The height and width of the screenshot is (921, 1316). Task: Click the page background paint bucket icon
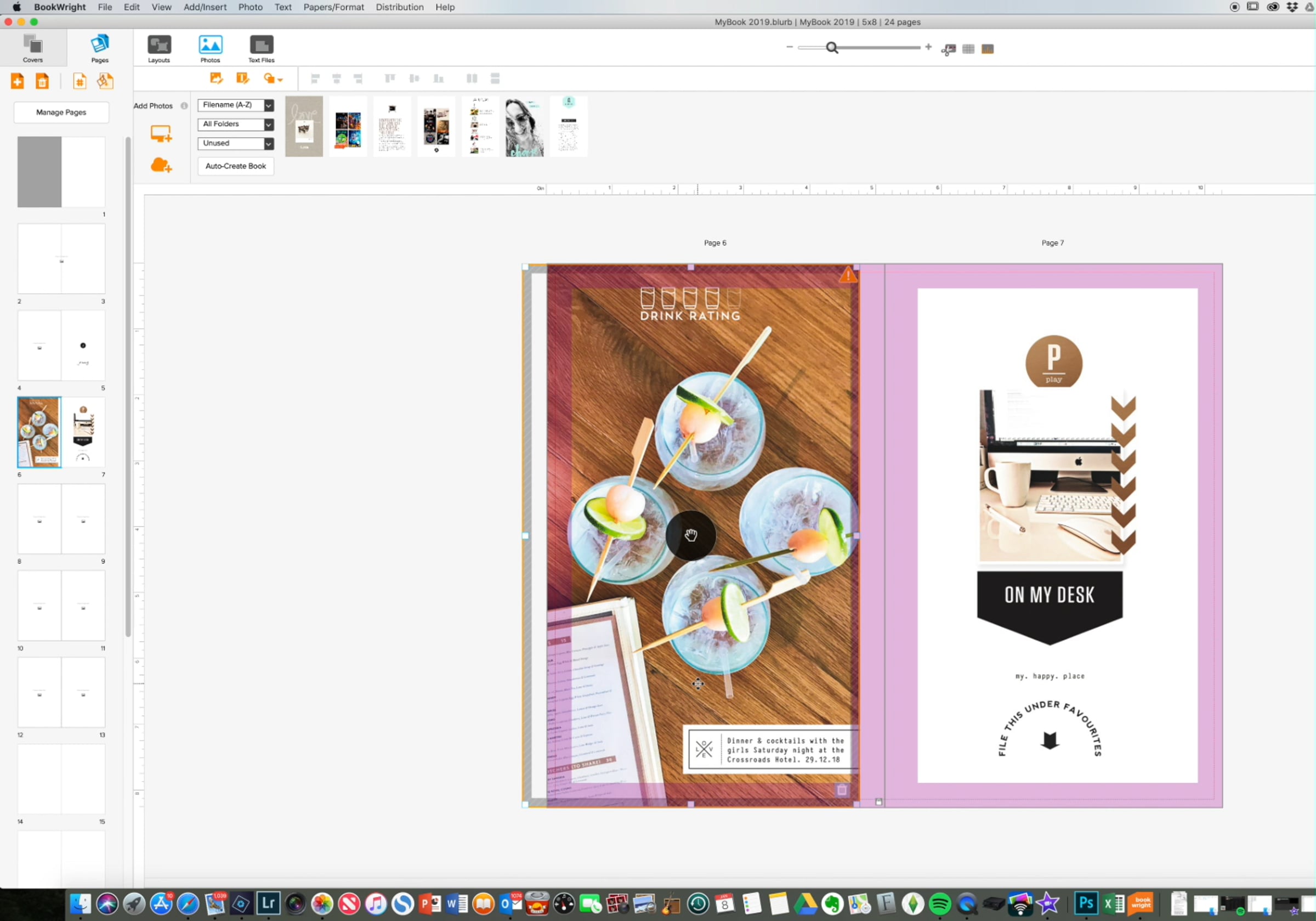(x=105, y=81)
